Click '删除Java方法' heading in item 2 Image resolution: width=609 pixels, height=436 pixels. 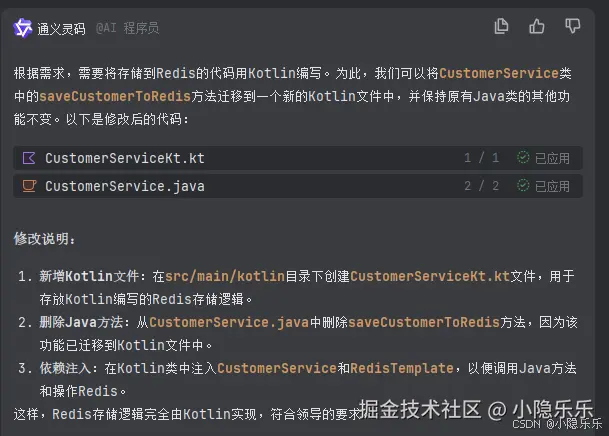pos(81,322)
